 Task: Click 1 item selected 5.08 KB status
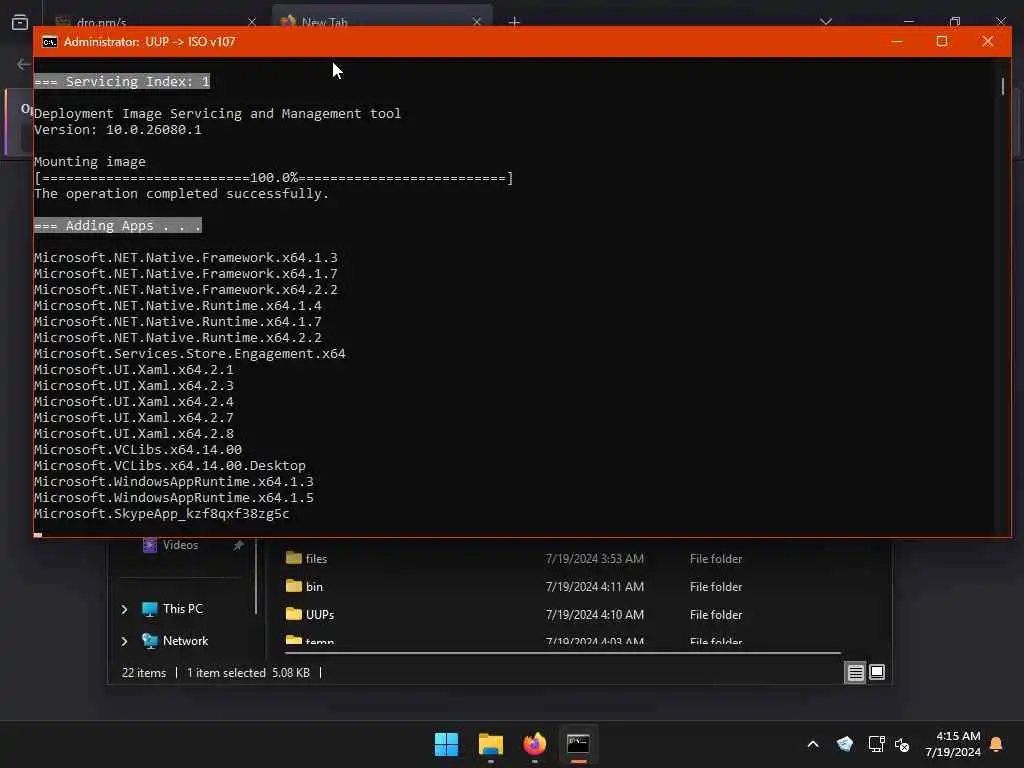(x=248, y=673)
